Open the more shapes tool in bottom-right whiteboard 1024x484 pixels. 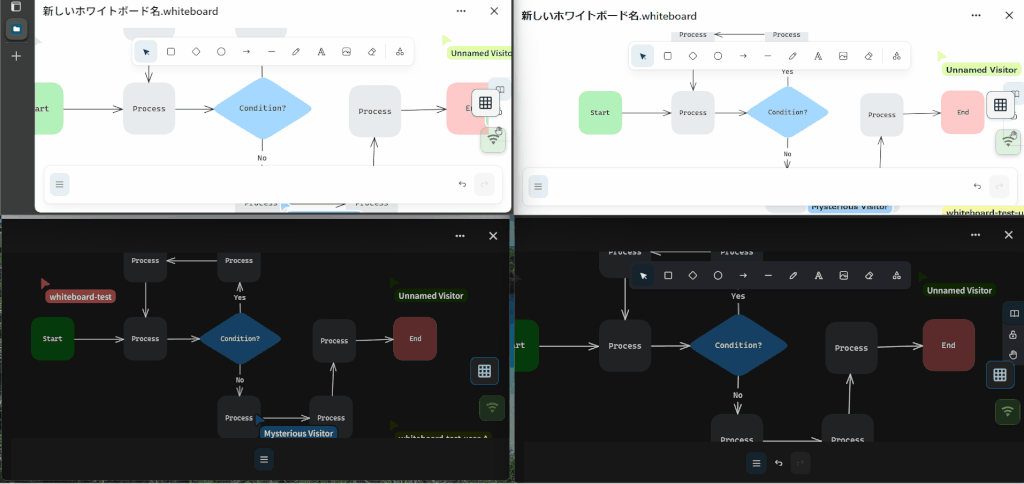tap(896, 275)
